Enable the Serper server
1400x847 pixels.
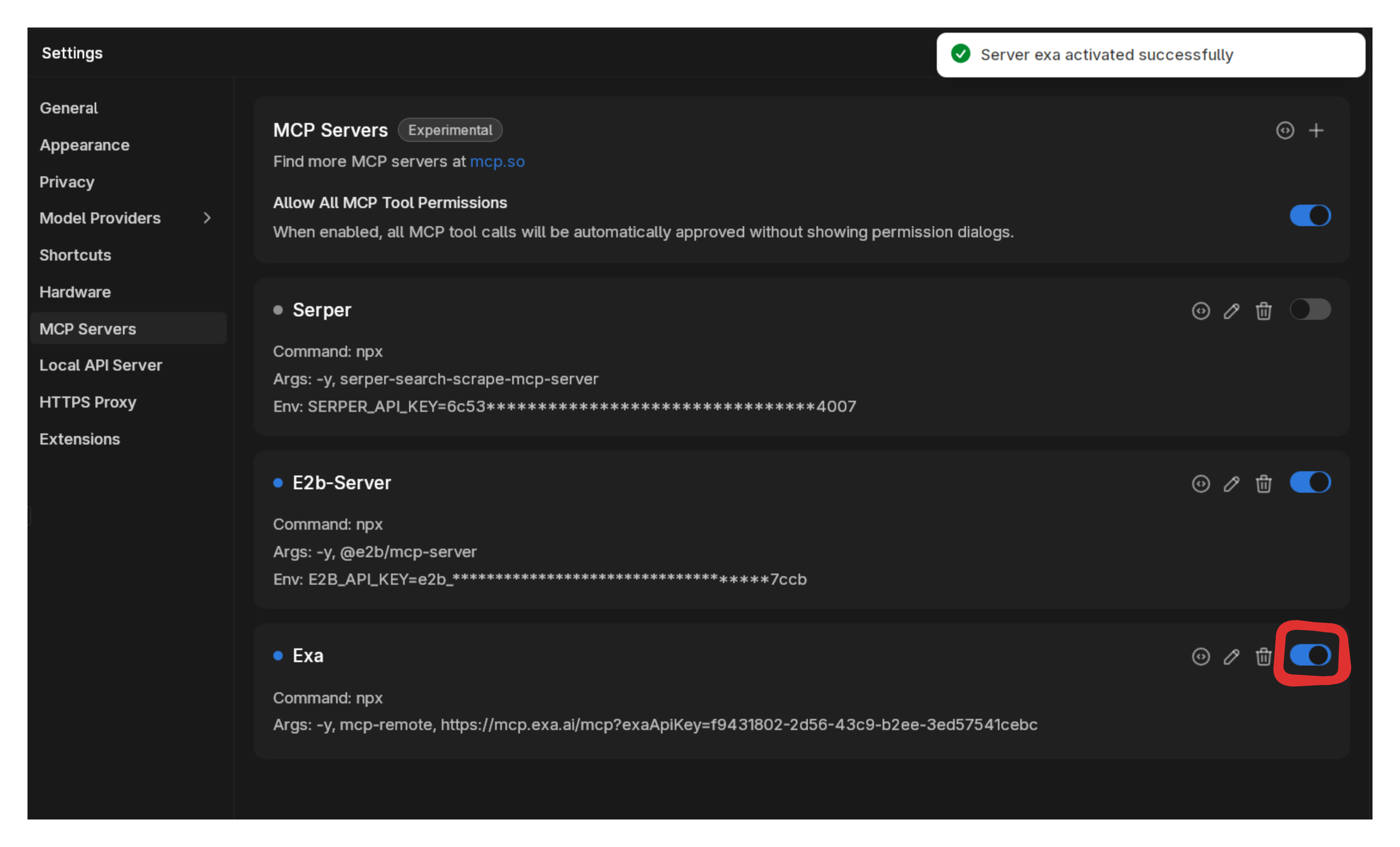pos(1310,309)
